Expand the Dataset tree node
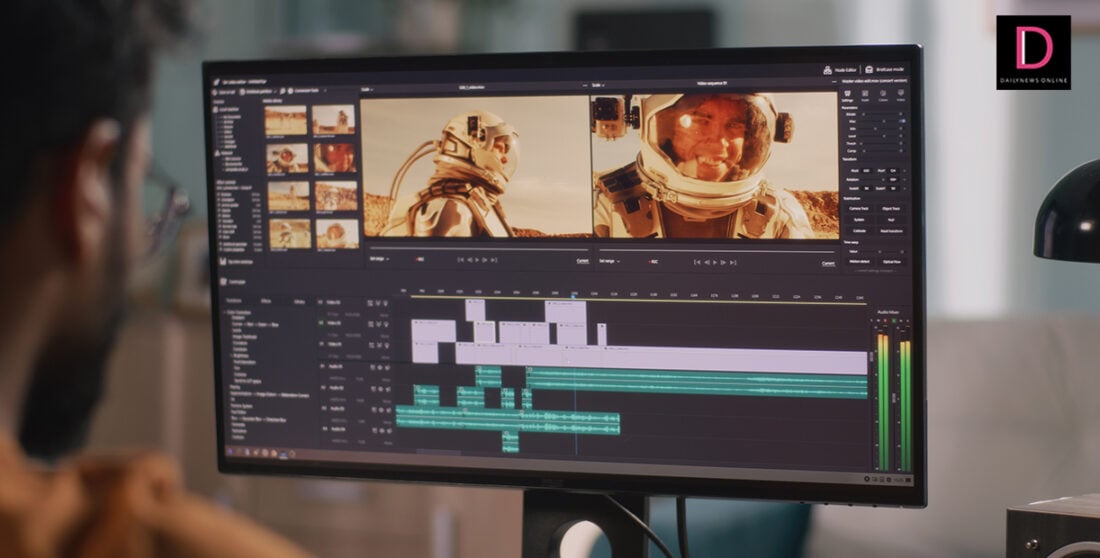The image size is (1100, 558). pos(224,152)
